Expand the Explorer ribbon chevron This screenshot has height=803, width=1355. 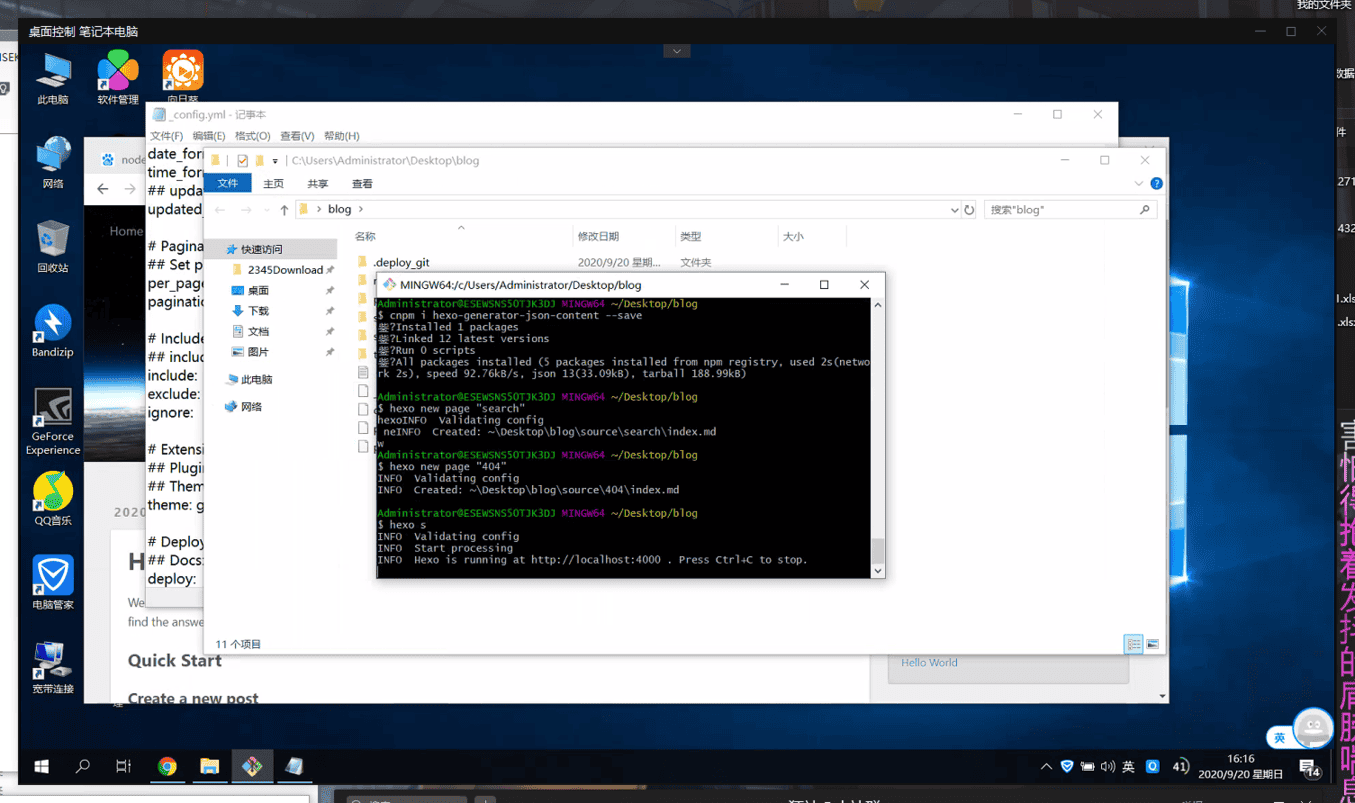pyautogui.click(x=1138, y=184)
